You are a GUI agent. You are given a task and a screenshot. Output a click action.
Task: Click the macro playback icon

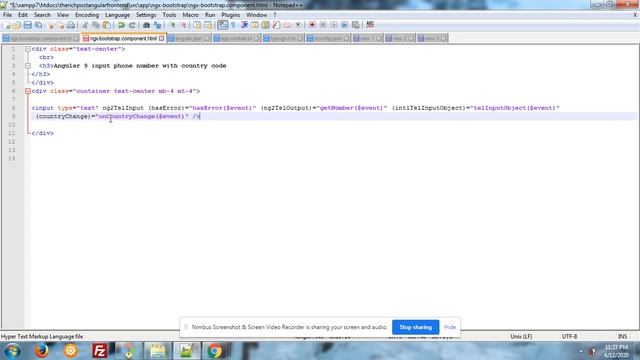click(334, 25)
